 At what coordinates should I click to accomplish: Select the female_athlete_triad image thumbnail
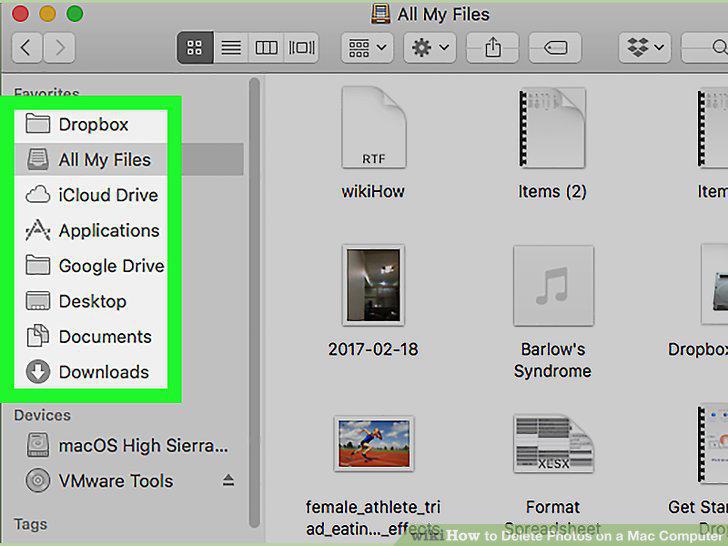click(x=374, y=443)
